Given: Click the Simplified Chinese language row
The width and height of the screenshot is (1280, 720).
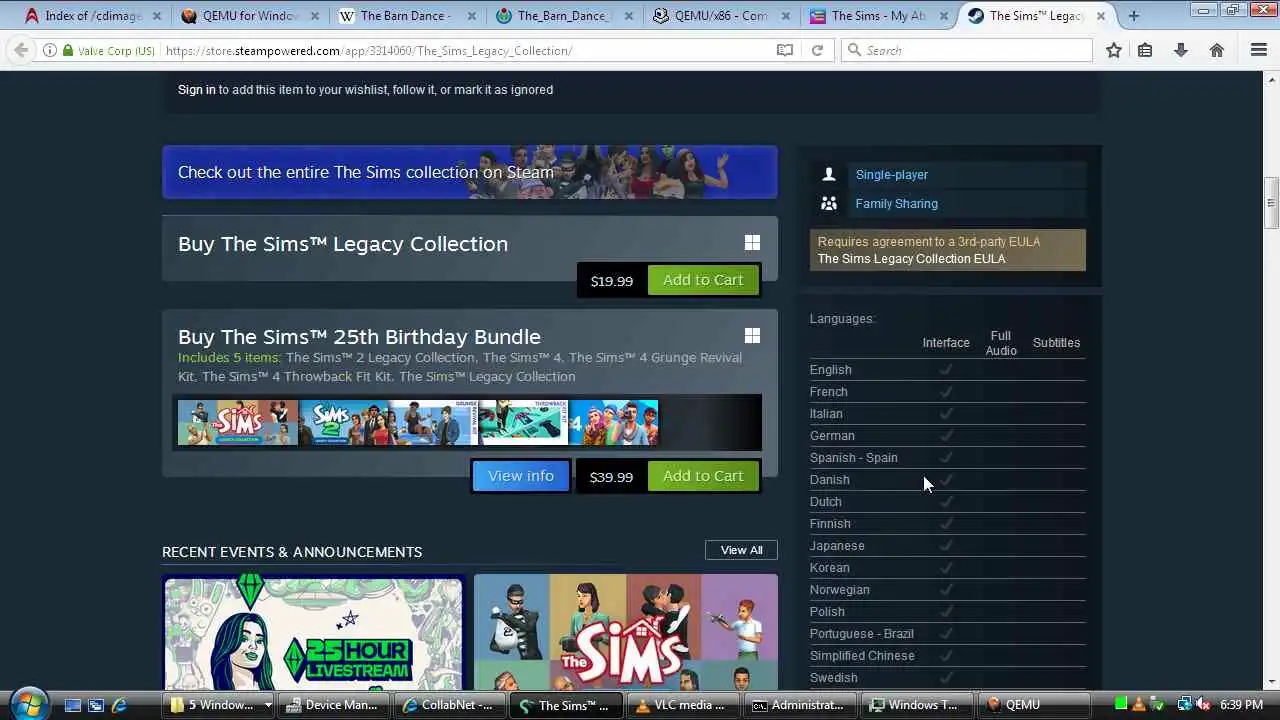Looking at the screenshot, I should (x=947, y=656).
